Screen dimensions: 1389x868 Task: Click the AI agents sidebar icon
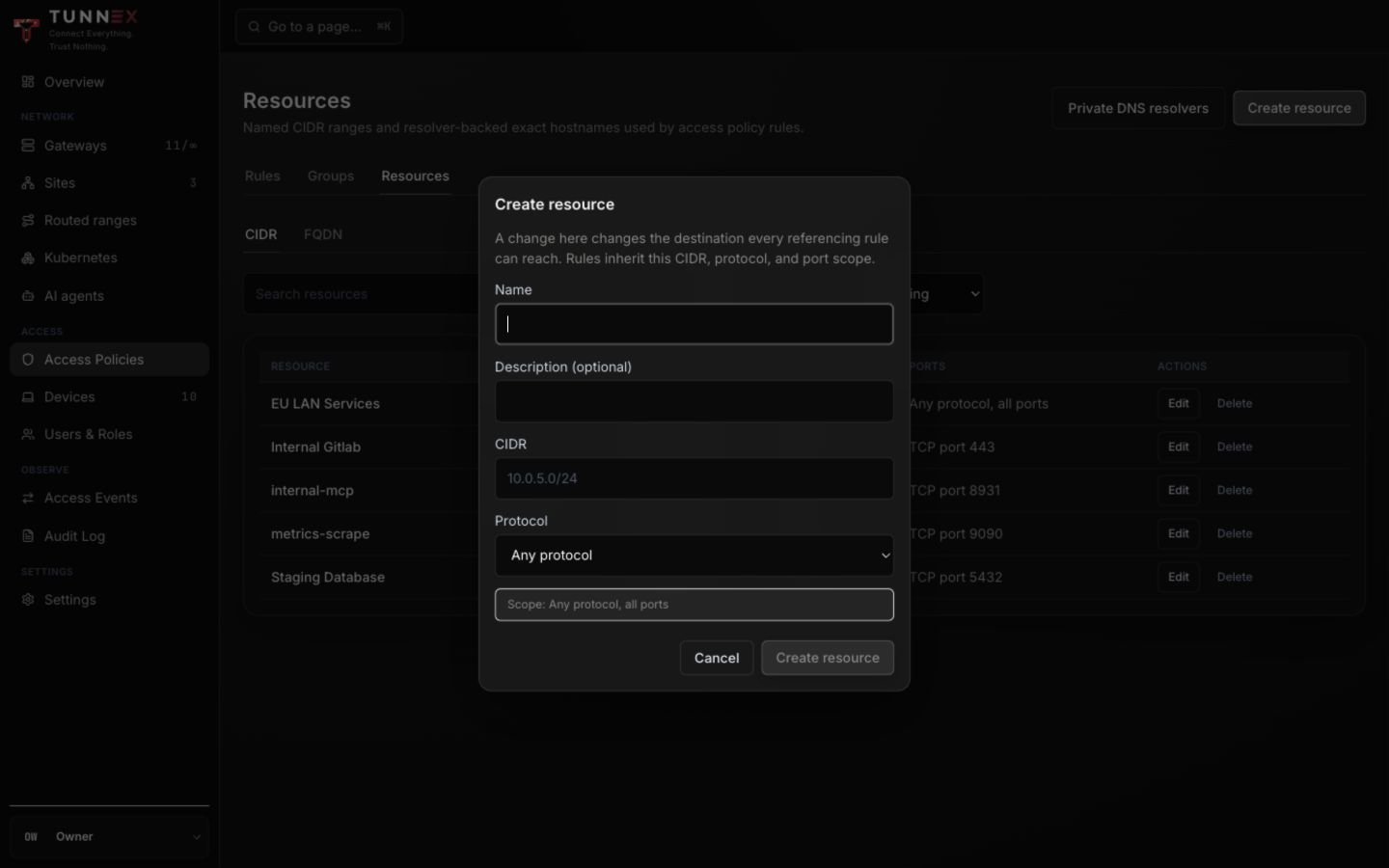pyautogui.click(x=28, y=296)
